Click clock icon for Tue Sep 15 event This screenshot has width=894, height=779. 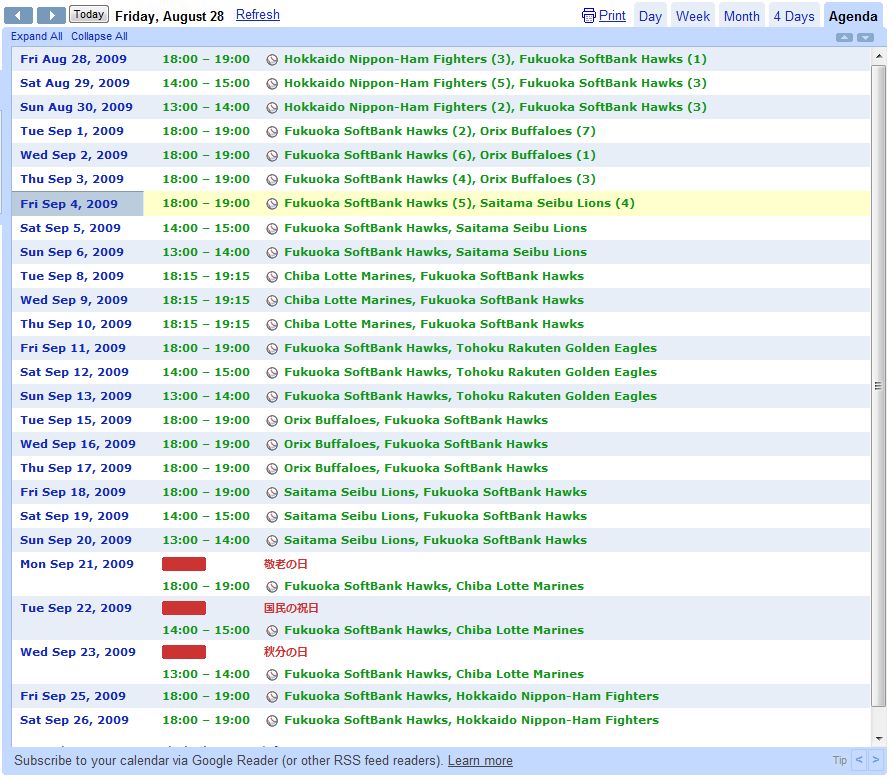coord(273,420)
